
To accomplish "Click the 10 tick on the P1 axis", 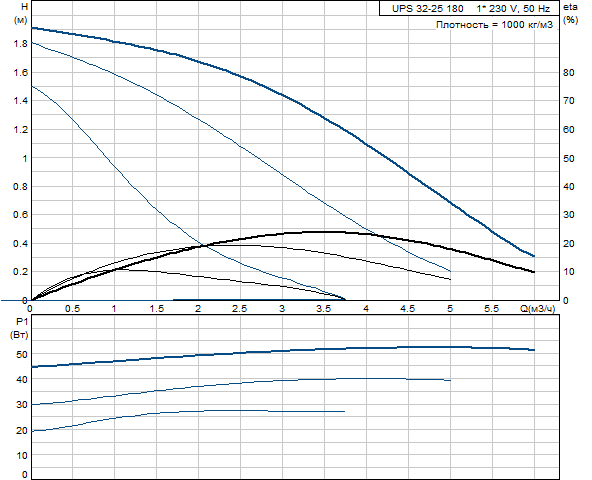I will click(22, 455).
